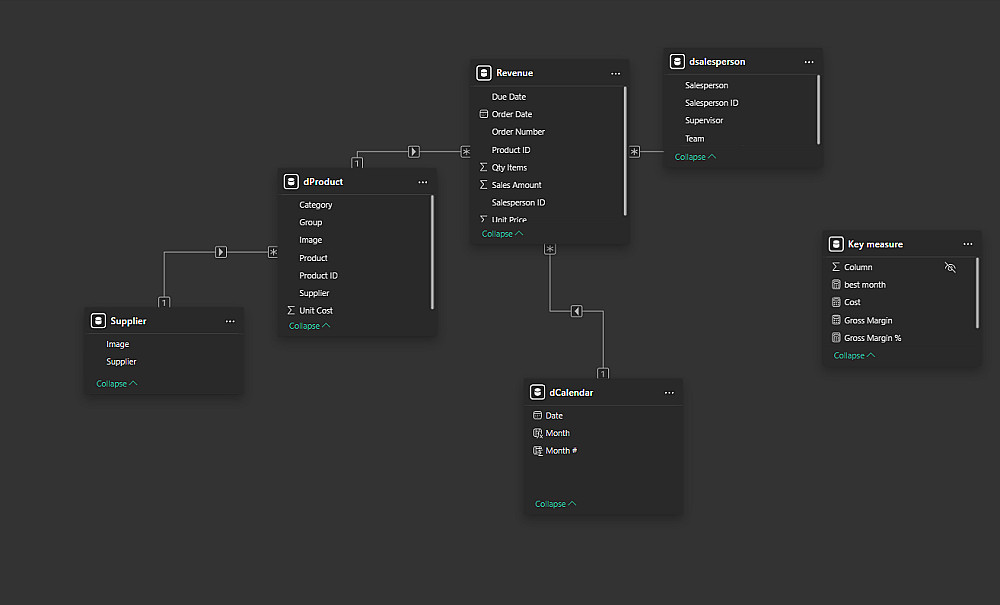Click the dCalendar table header icon

(x=537, y=393)
